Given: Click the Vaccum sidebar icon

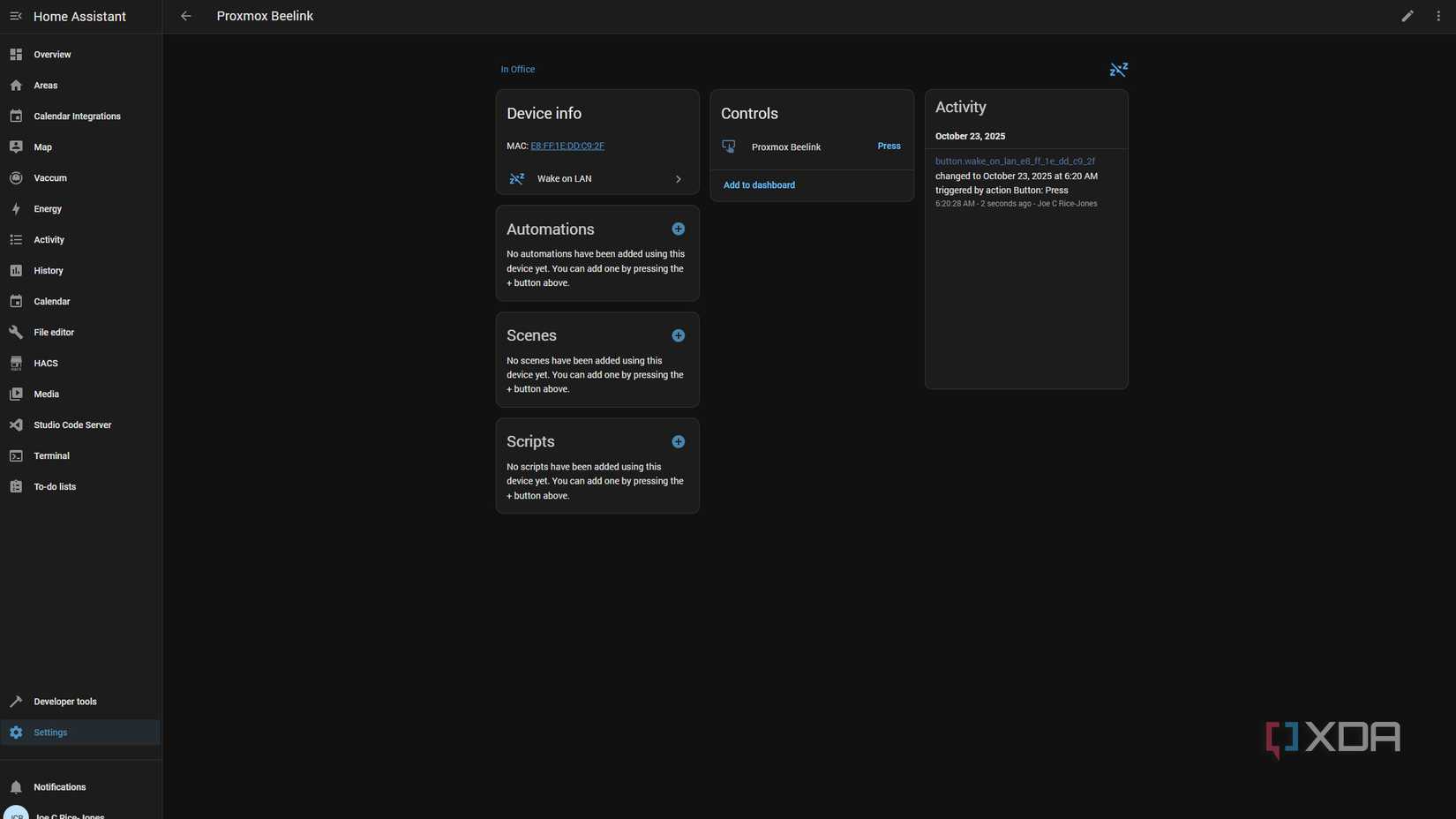Looking at the screenshot, I should point(16,178).
